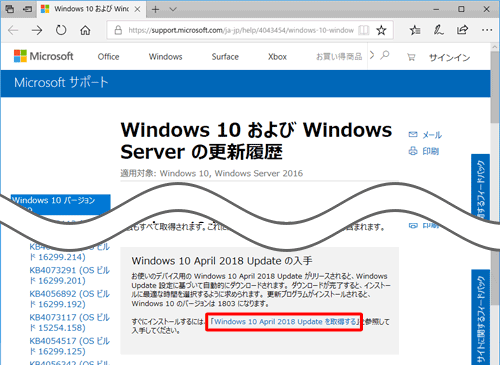The height and width of the screenshot is (365, 500).
Task: Select Windows 10 バージョン sidebar item
Action: coord(61,203)
